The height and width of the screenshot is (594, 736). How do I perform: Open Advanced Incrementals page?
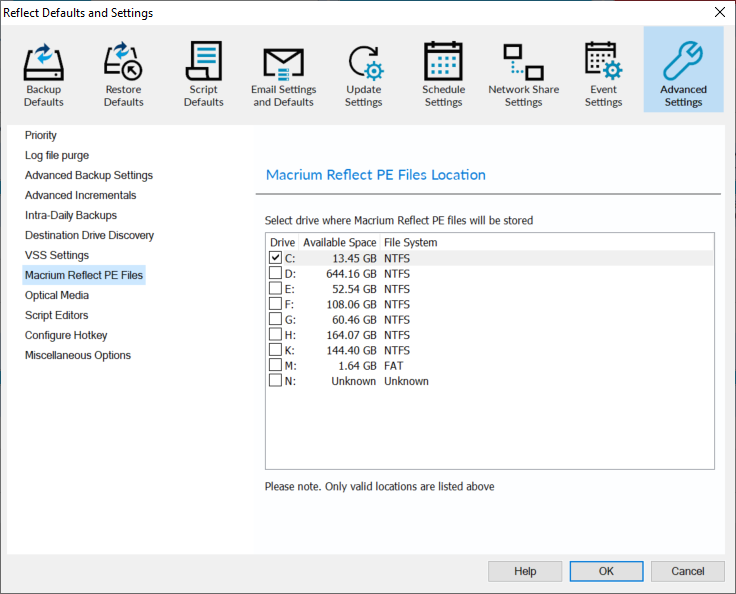(x=80, y=195)
